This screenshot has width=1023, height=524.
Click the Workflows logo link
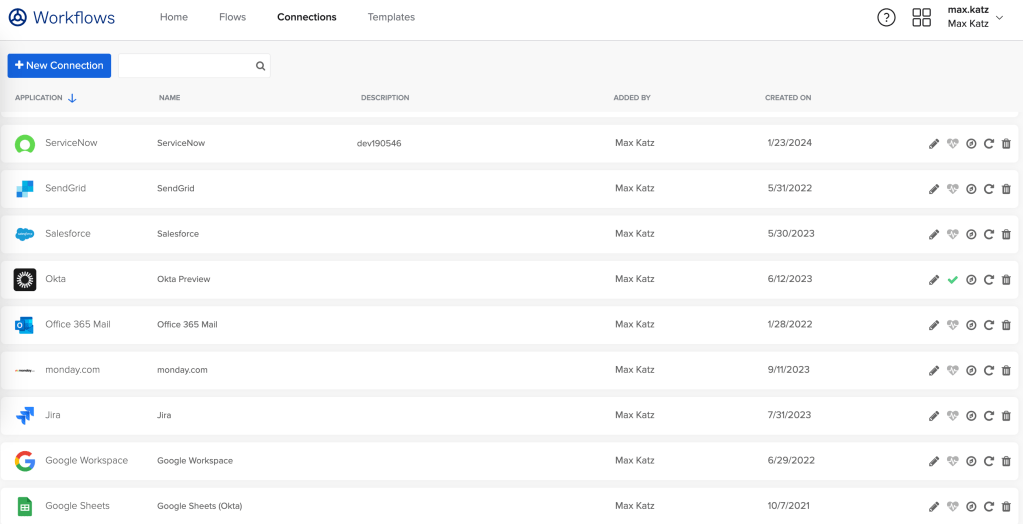(x=61, y=17)
